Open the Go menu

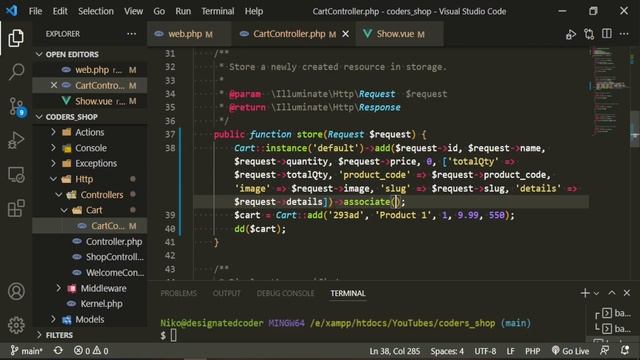(x=159, y=11)
